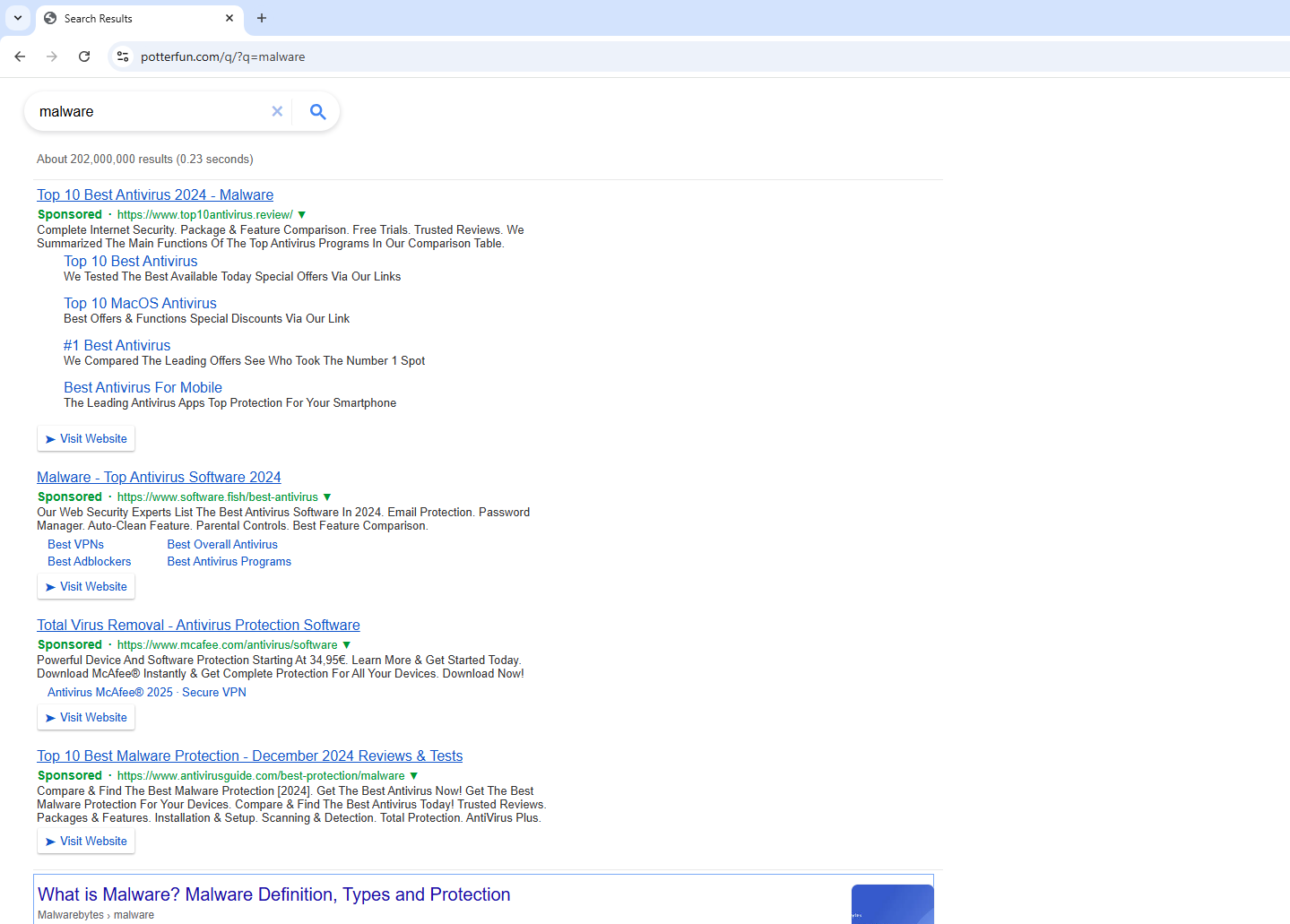Open the tab search dropdown chevron

(x=18, y=18)
